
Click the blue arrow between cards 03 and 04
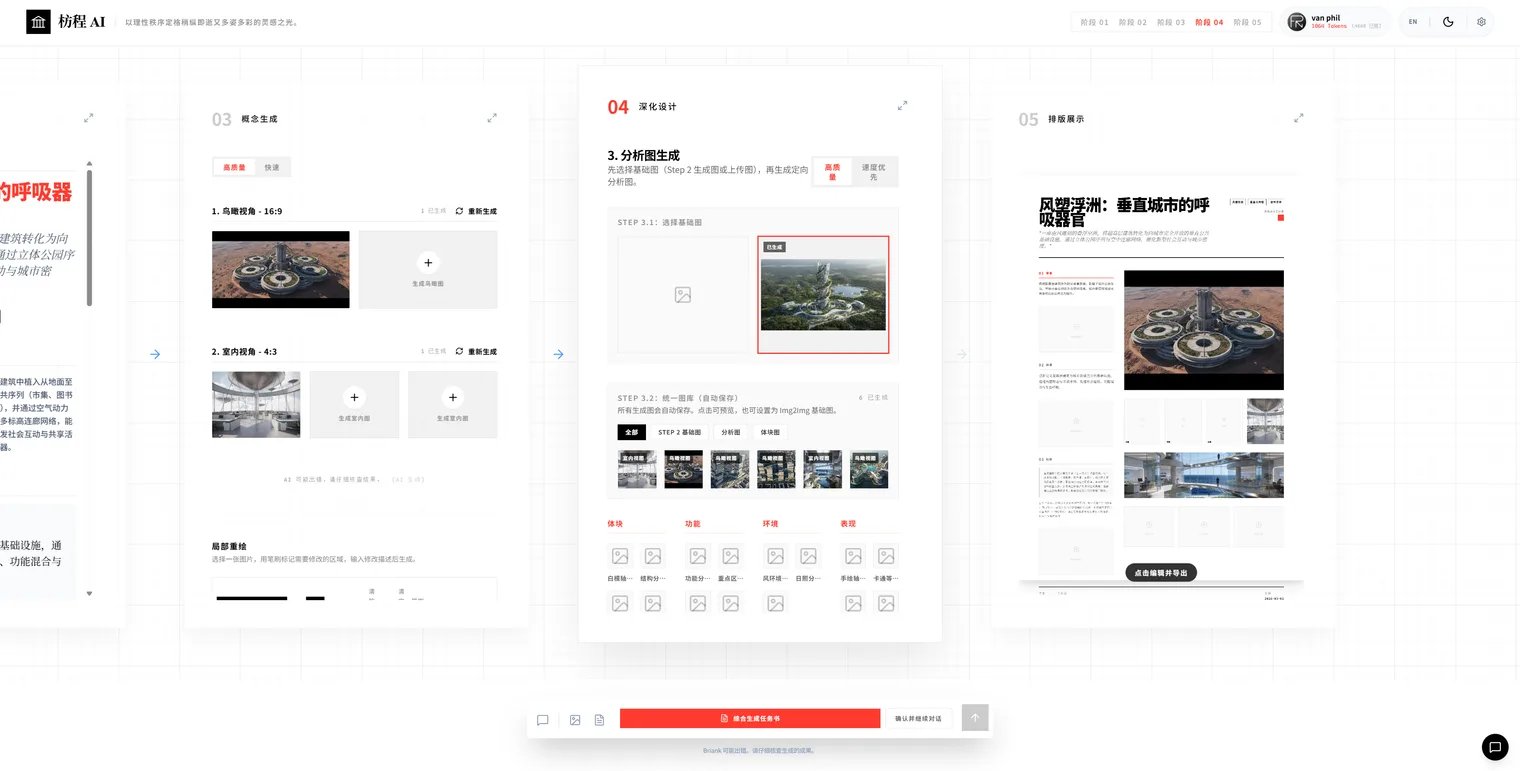click(558, 354)
